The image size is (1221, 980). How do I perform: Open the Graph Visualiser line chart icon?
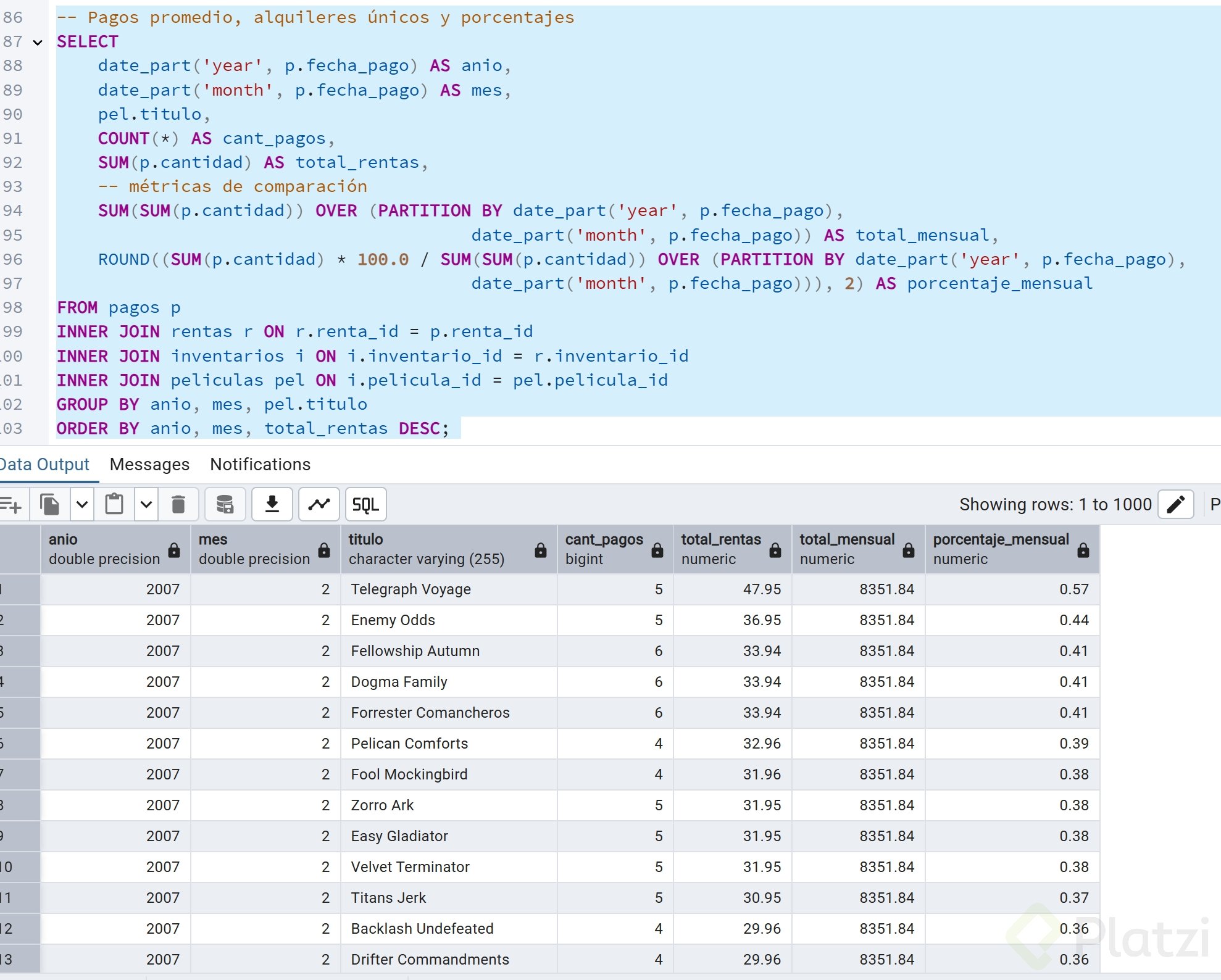[x=319, y=505]
